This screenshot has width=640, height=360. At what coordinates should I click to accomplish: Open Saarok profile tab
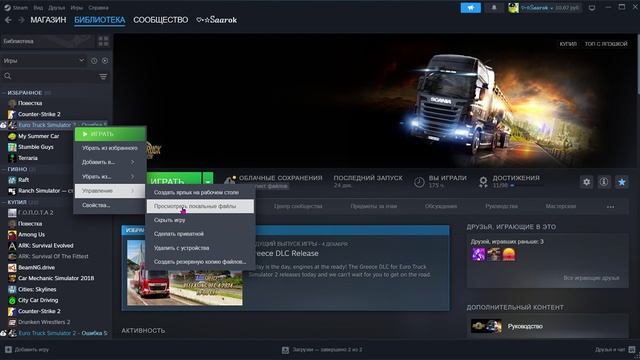click(x=216, y=20)
